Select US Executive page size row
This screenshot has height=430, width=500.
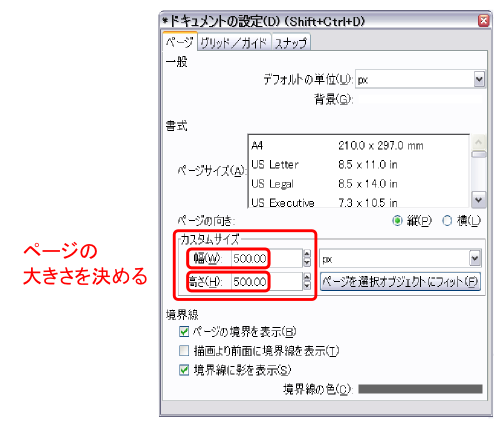point(358,202)
